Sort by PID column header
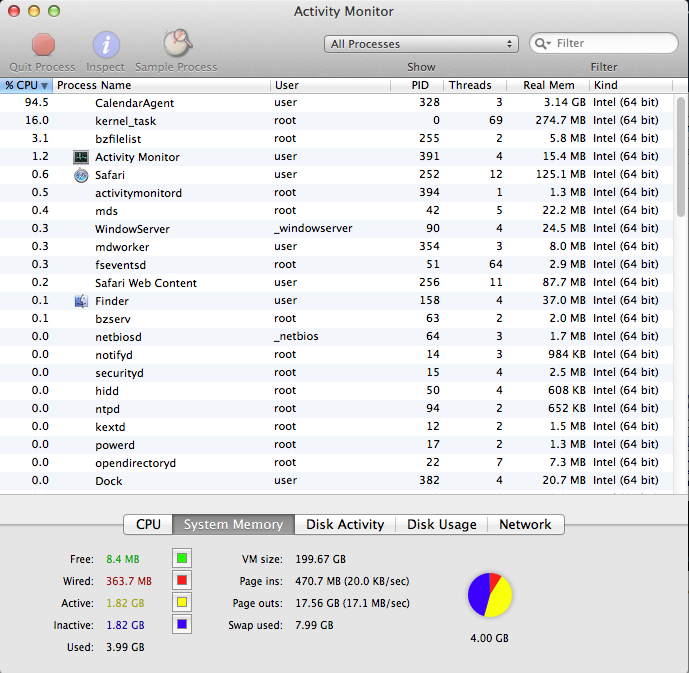 tap(417, 85)
